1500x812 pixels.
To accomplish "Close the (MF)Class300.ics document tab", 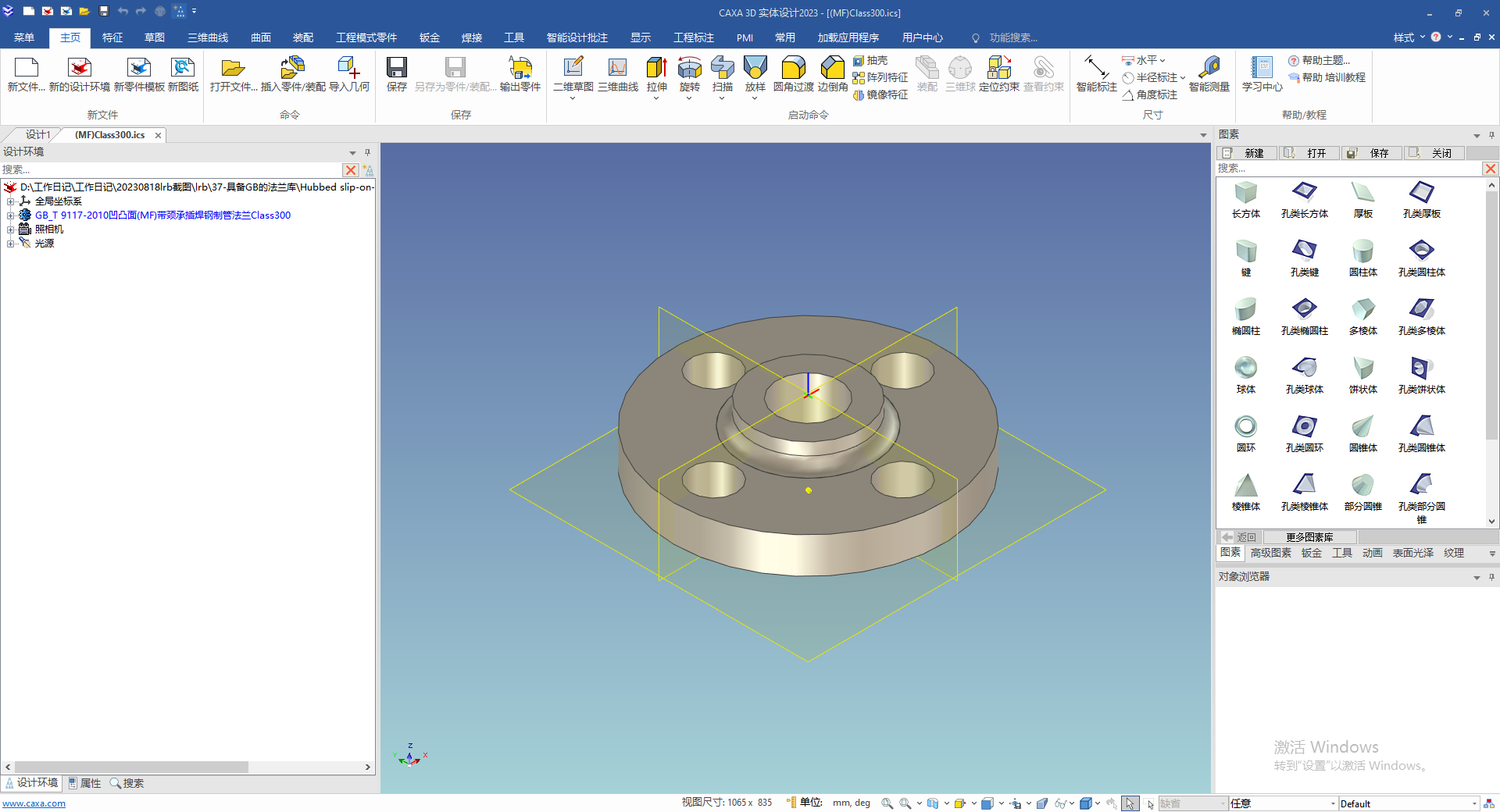I will [158, 135].
